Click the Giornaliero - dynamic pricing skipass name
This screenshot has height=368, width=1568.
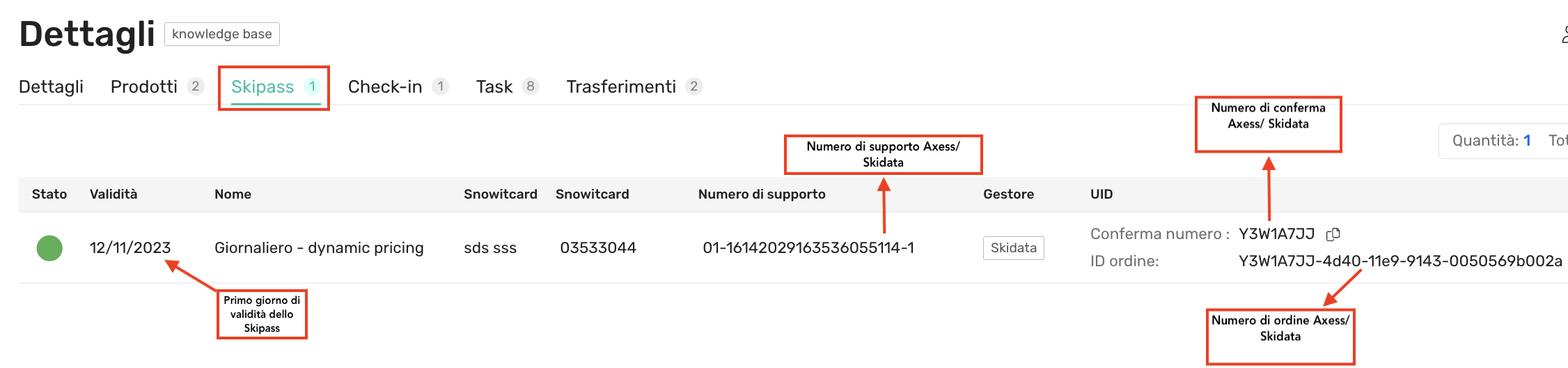pyautogui.click(x=319, y=248)
